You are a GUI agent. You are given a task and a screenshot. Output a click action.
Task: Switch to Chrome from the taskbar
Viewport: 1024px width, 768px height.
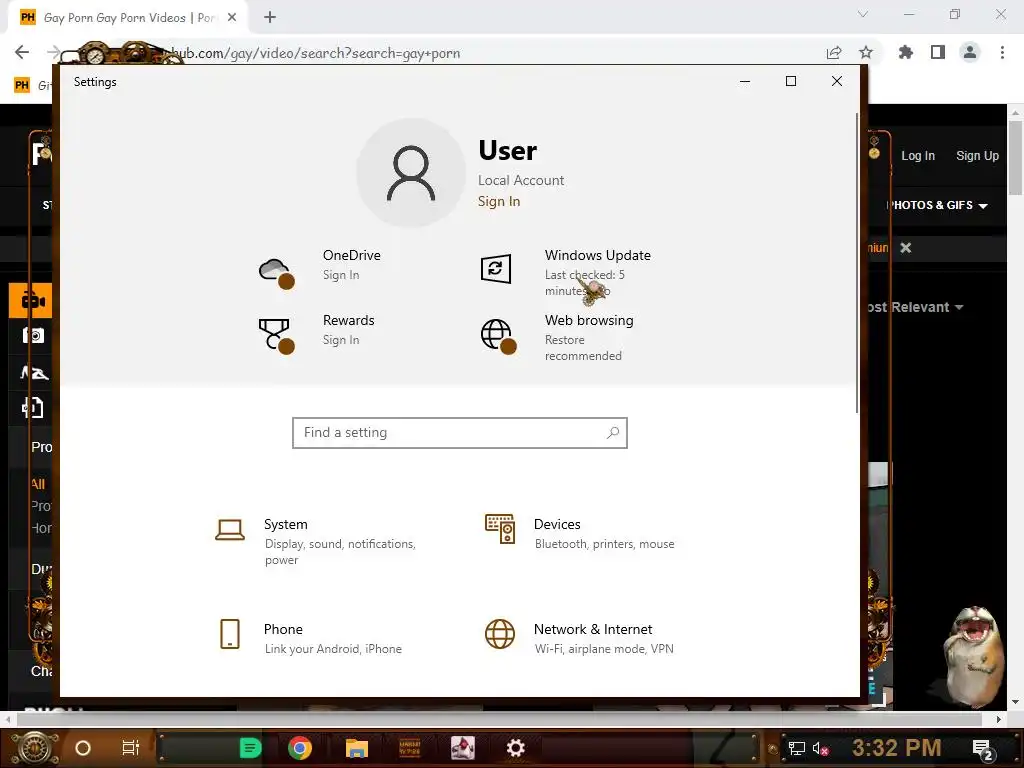tap(300, 748)
